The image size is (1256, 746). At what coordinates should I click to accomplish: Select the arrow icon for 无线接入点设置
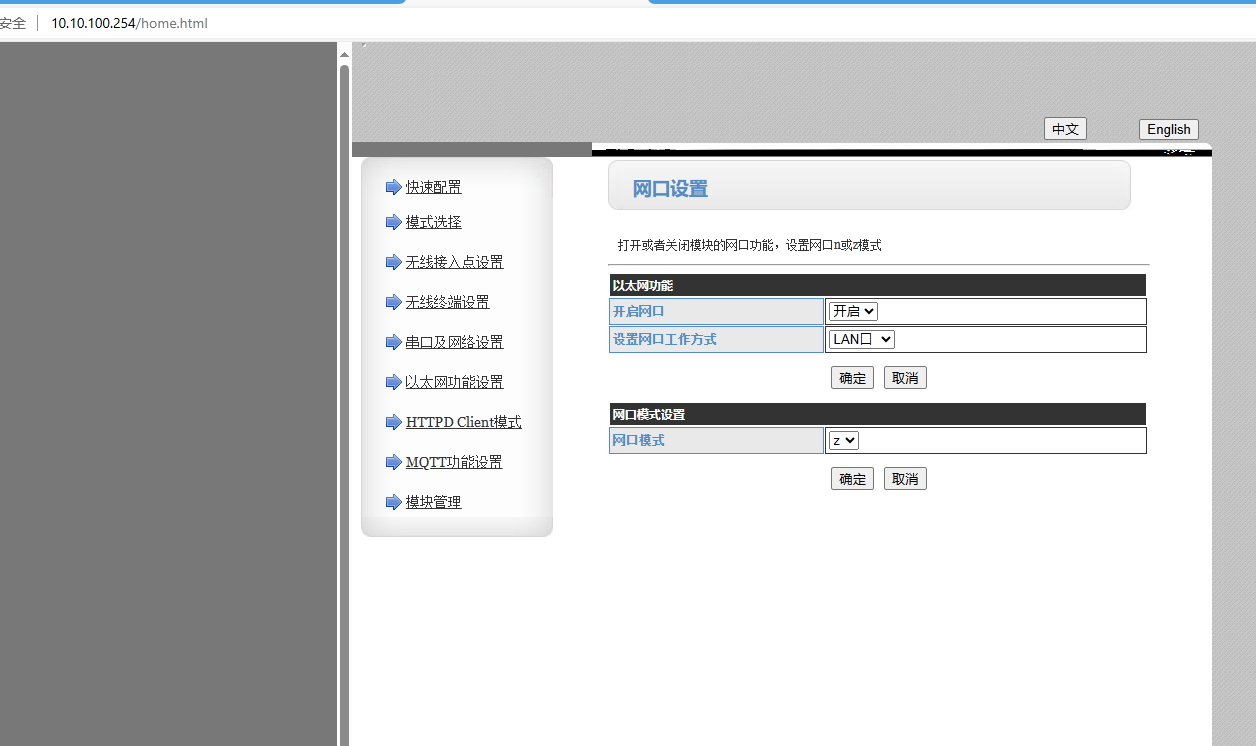[393, 262]
